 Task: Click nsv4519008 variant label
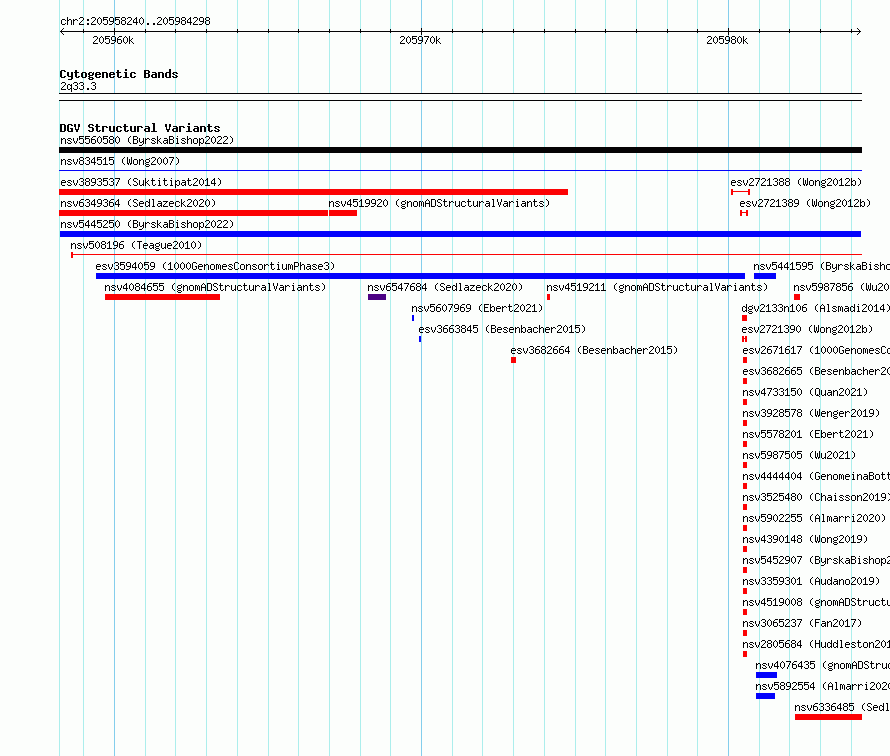pos(816,602)
